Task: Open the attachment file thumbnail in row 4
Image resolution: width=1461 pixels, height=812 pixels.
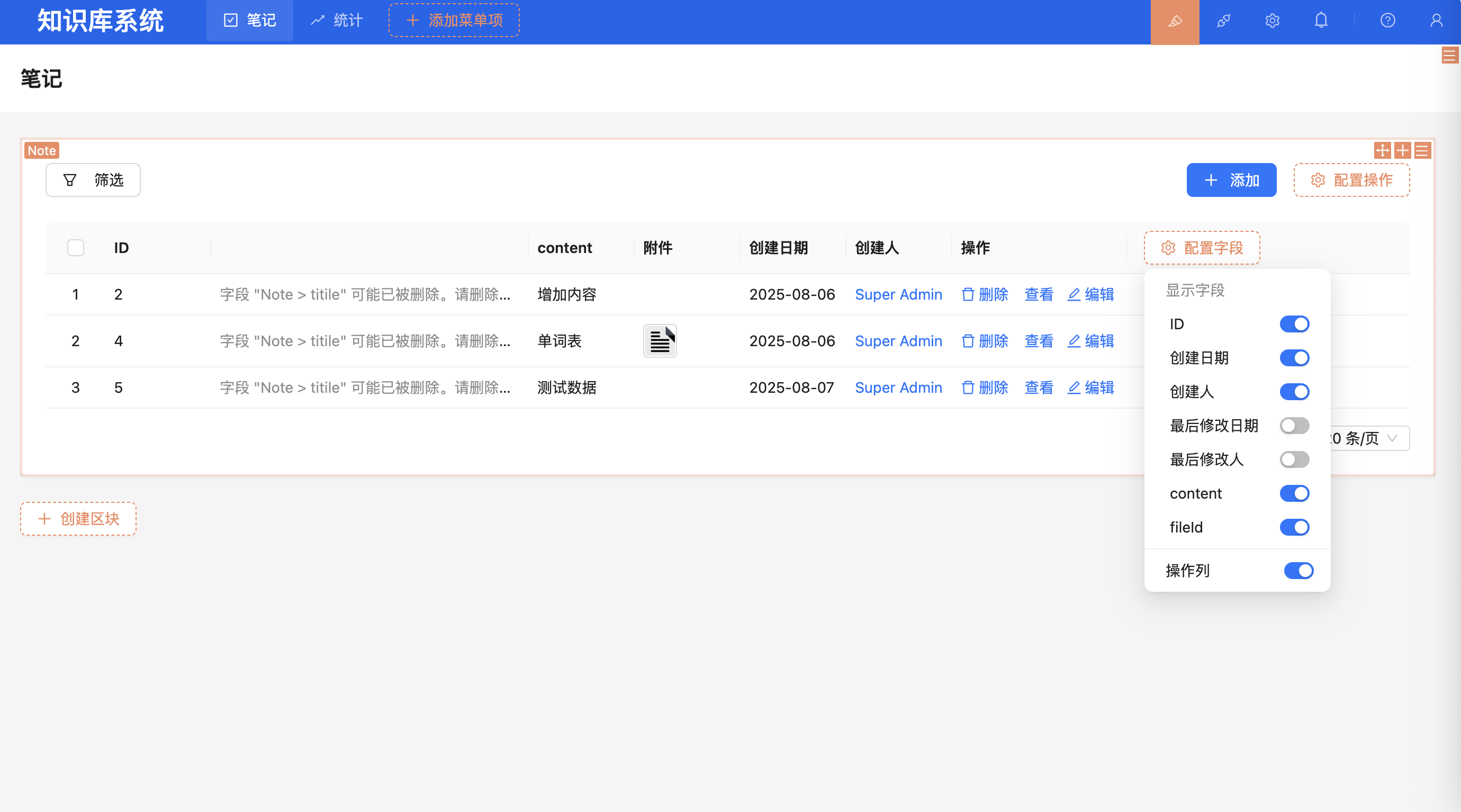Action: (x=660, y=341)
